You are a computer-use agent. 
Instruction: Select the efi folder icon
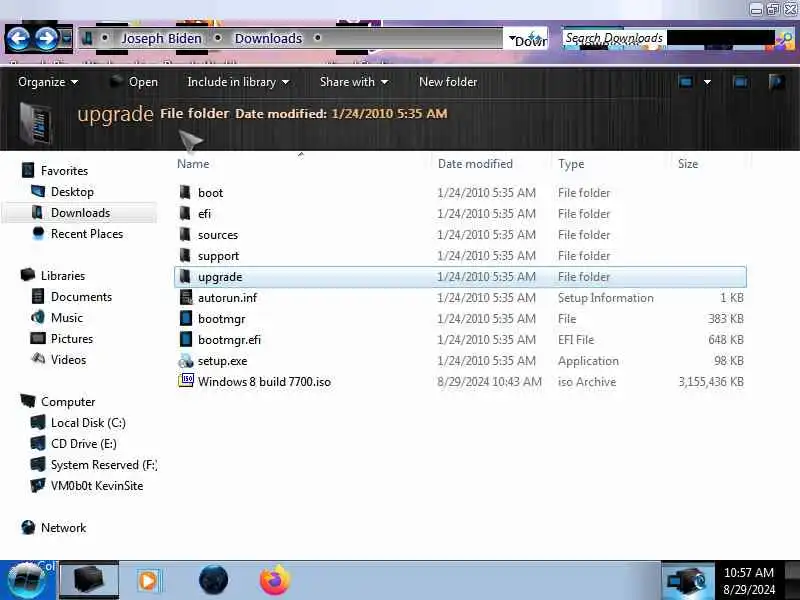coord(185,213)
